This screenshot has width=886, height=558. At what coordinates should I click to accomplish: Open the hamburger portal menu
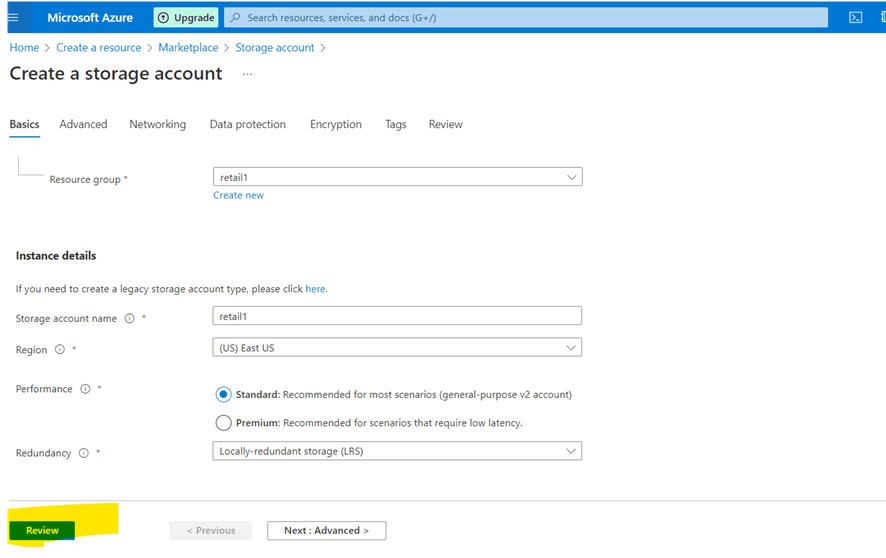click(13, 18)
